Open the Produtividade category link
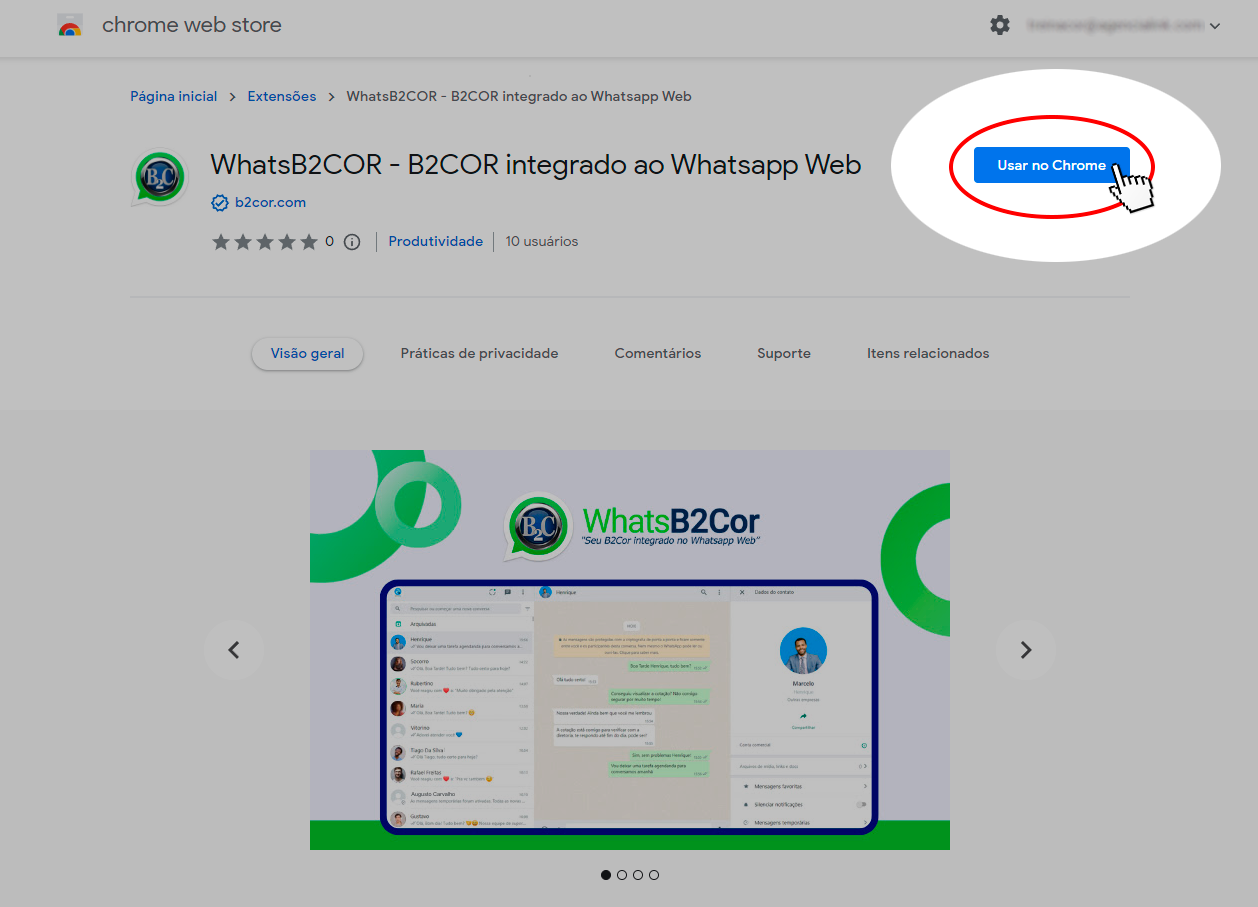 click(435, 242)
